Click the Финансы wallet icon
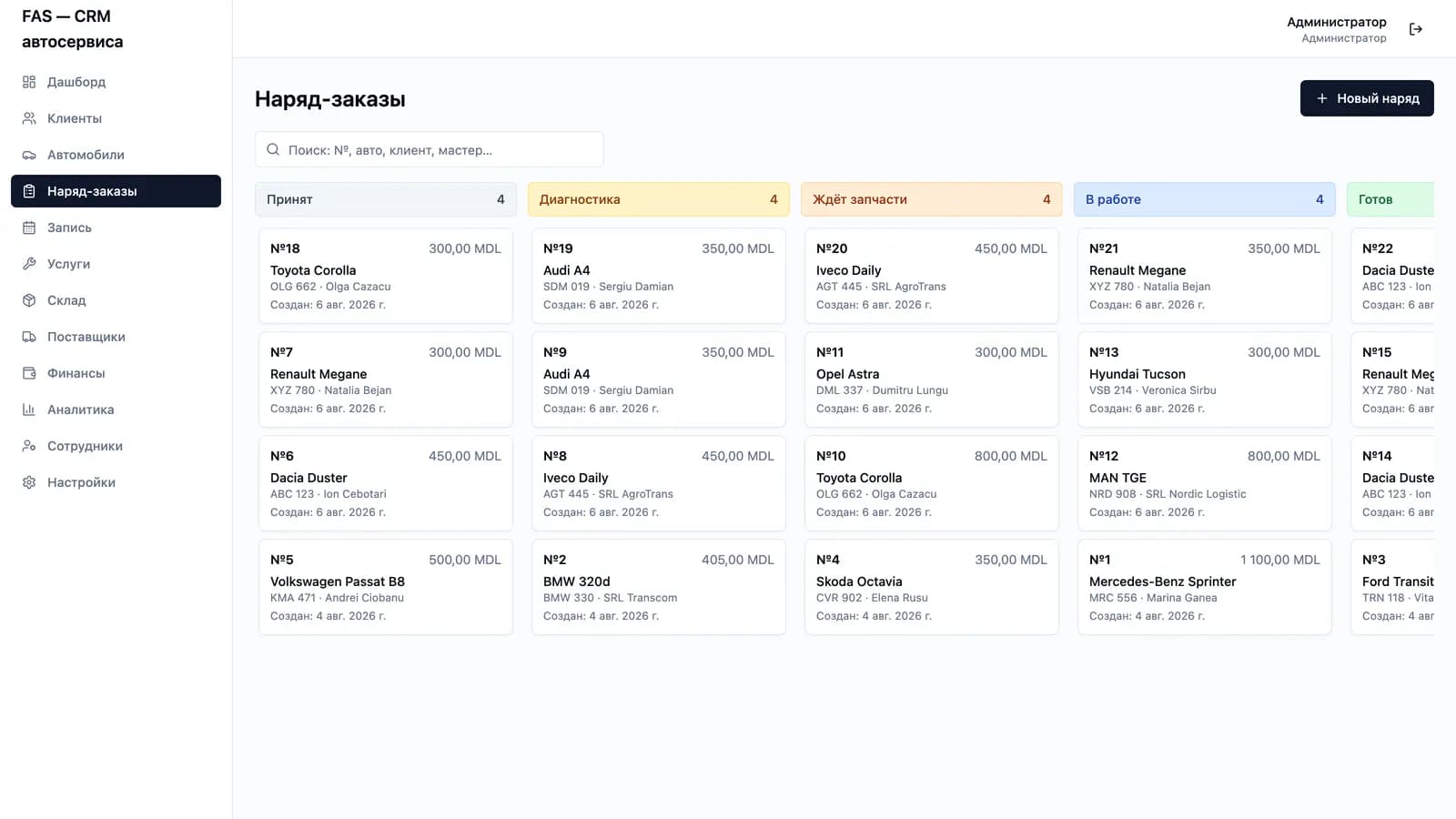The image size is (1456, 819). tap(29, 373)
